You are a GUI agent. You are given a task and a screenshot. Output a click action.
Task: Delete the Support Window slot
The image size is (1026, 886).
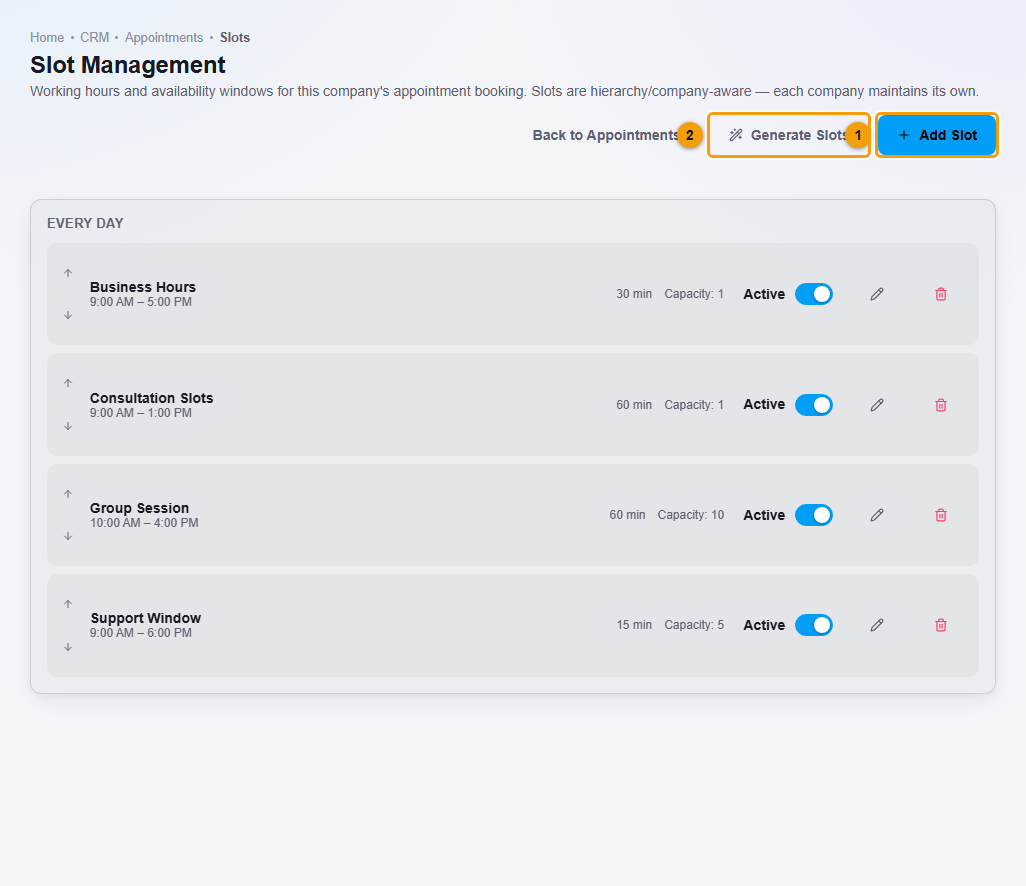(x=941, y=625)
